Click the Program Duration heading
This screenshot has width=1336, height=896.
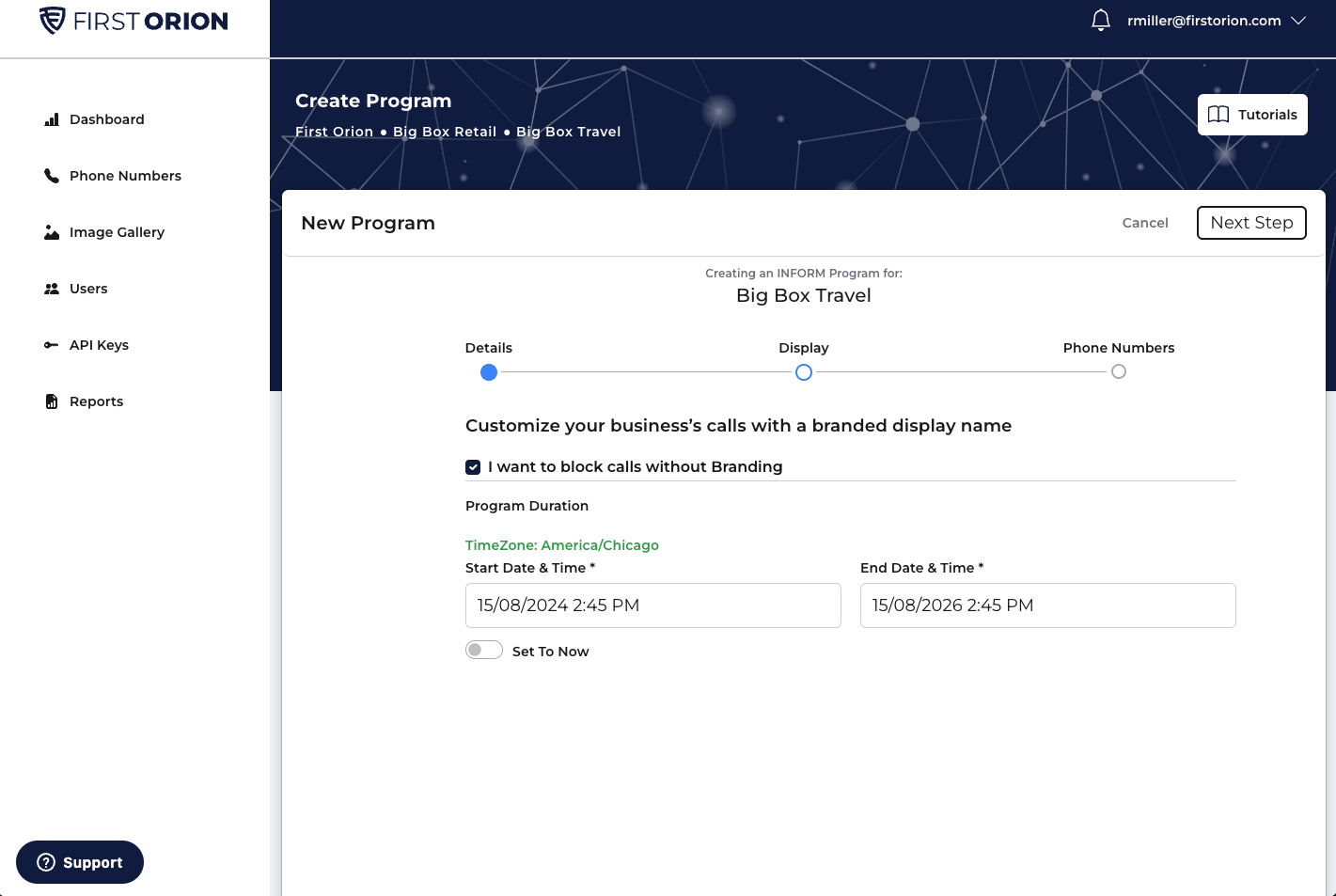[x=527, y=506]
